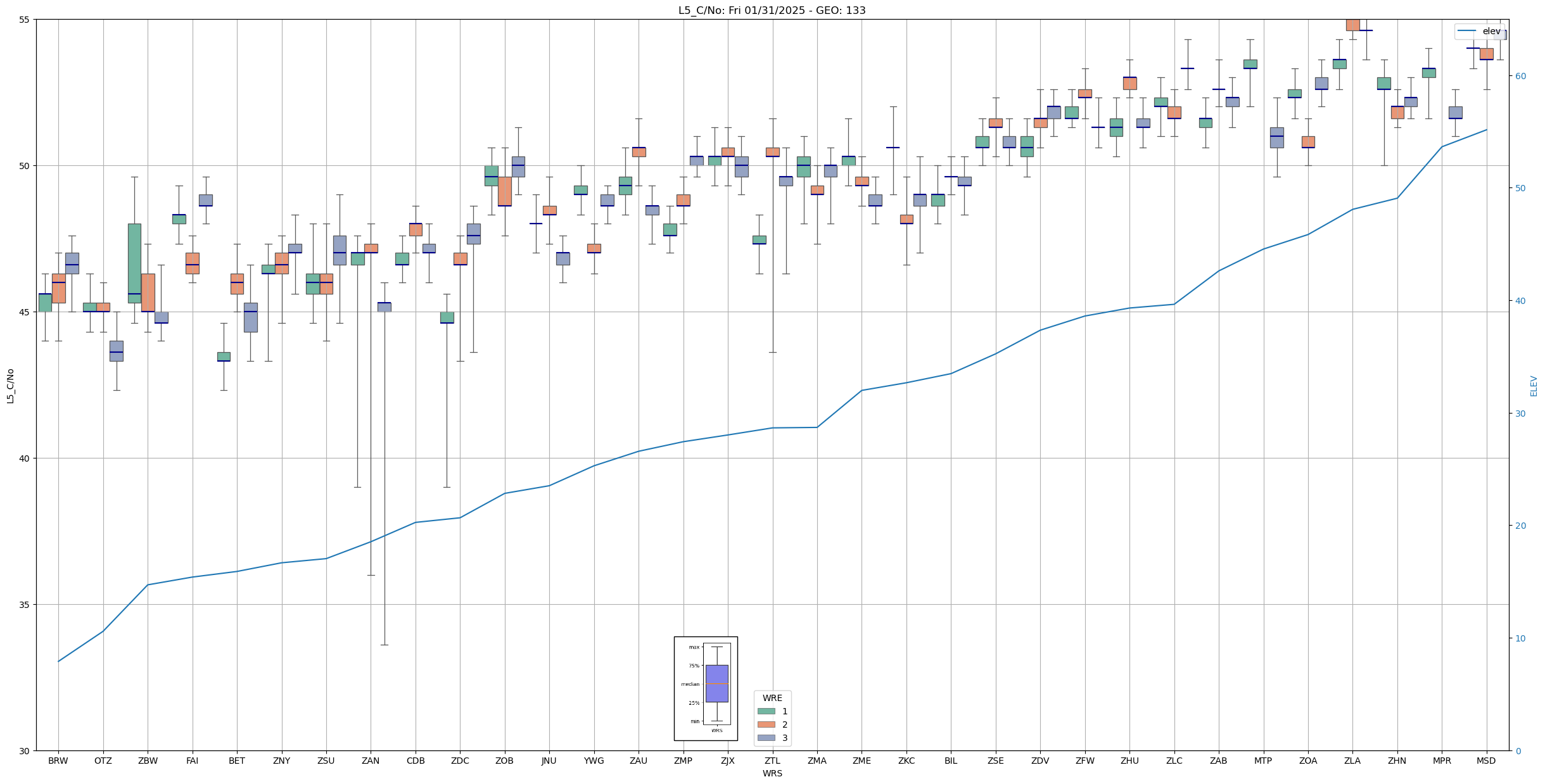Click the WRE legend title
The height and width of the screenshot is (784, 1545).
coord(772,698)
